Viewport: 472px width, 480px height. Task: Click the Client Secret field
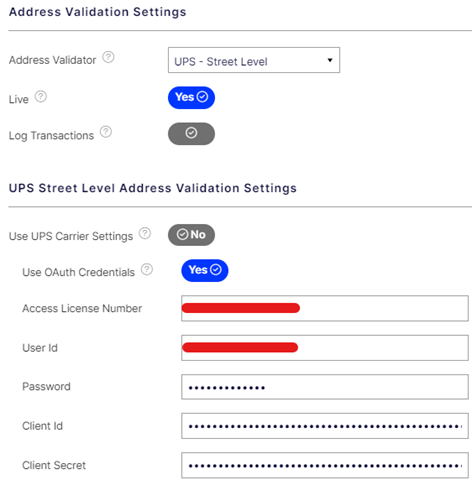(325, 465)
